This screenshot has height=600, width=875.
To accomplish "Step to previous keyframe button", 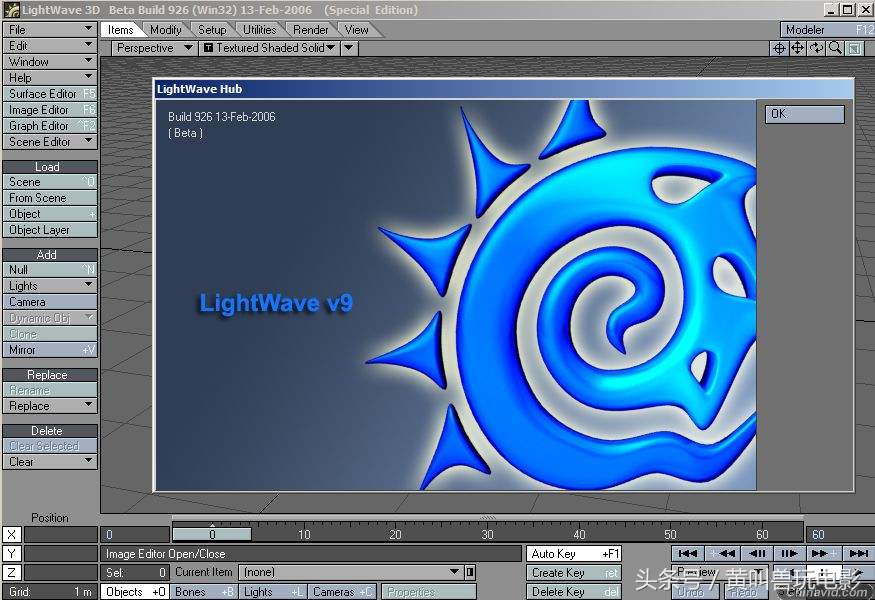I will [x=722, y=554].
